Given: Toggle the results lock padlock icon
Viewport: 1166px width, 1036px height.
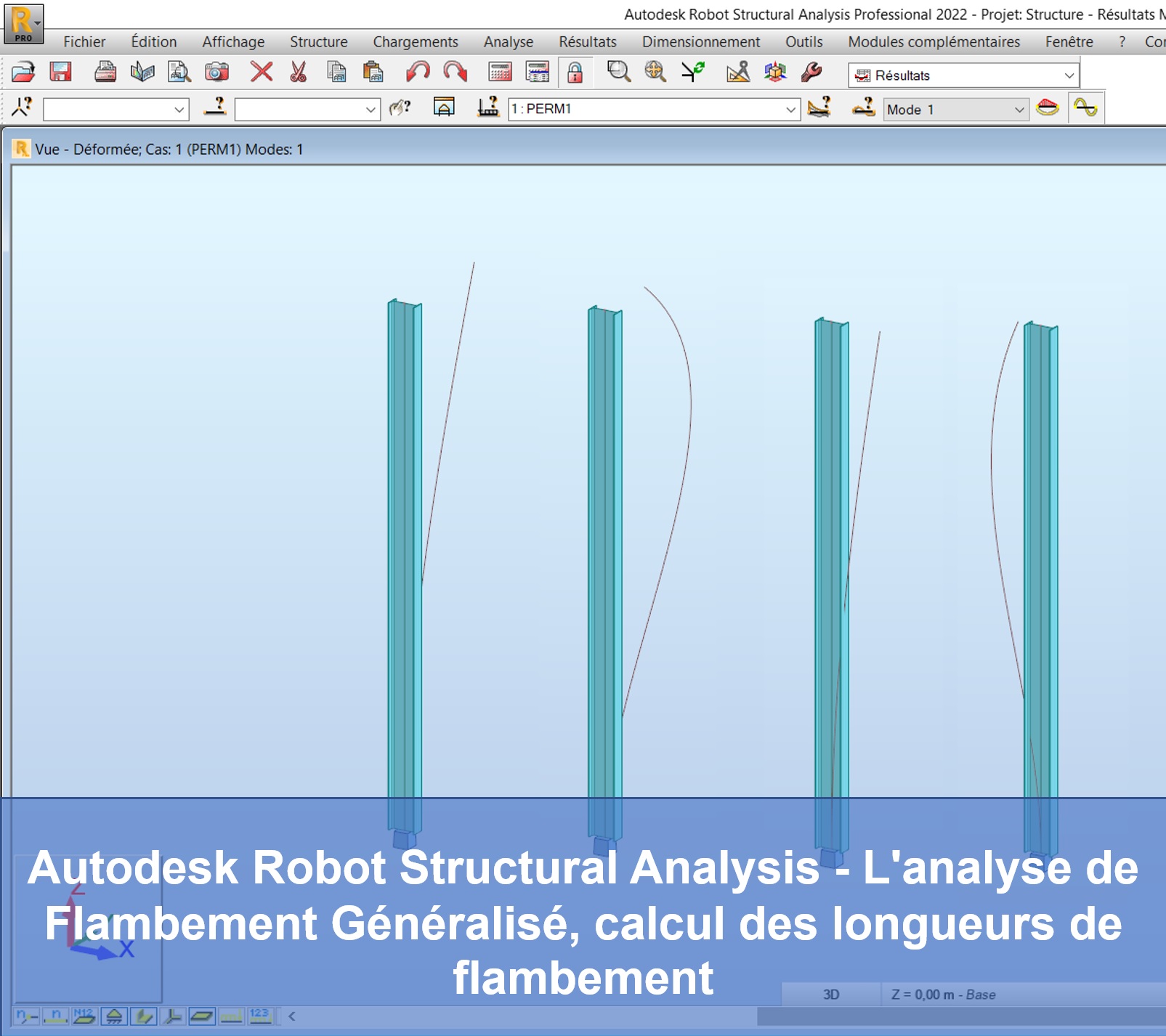Looking at the screenshot, I should point(574,73).
